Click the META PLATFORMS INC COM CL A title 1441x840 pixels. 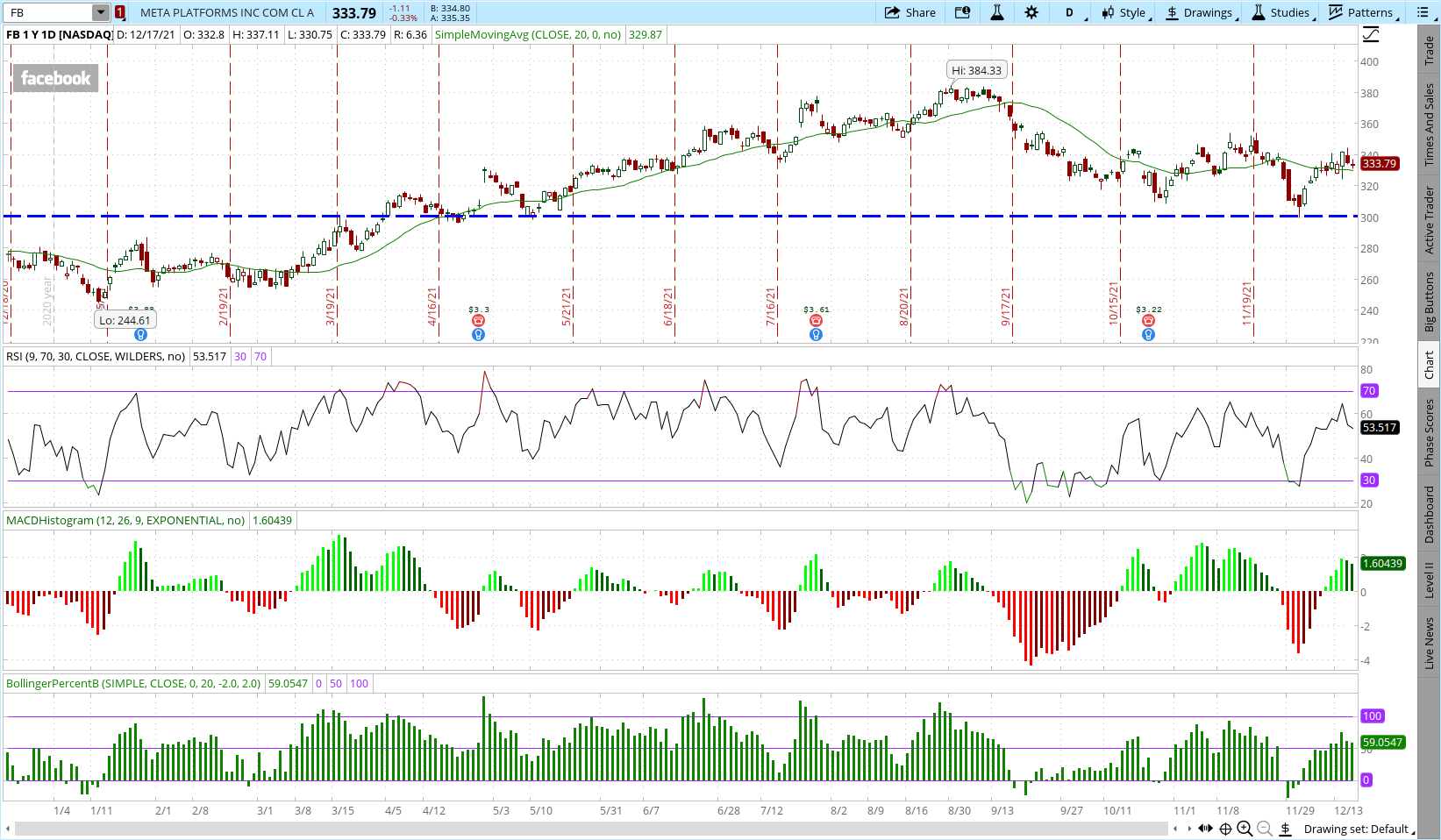point(227,12)
